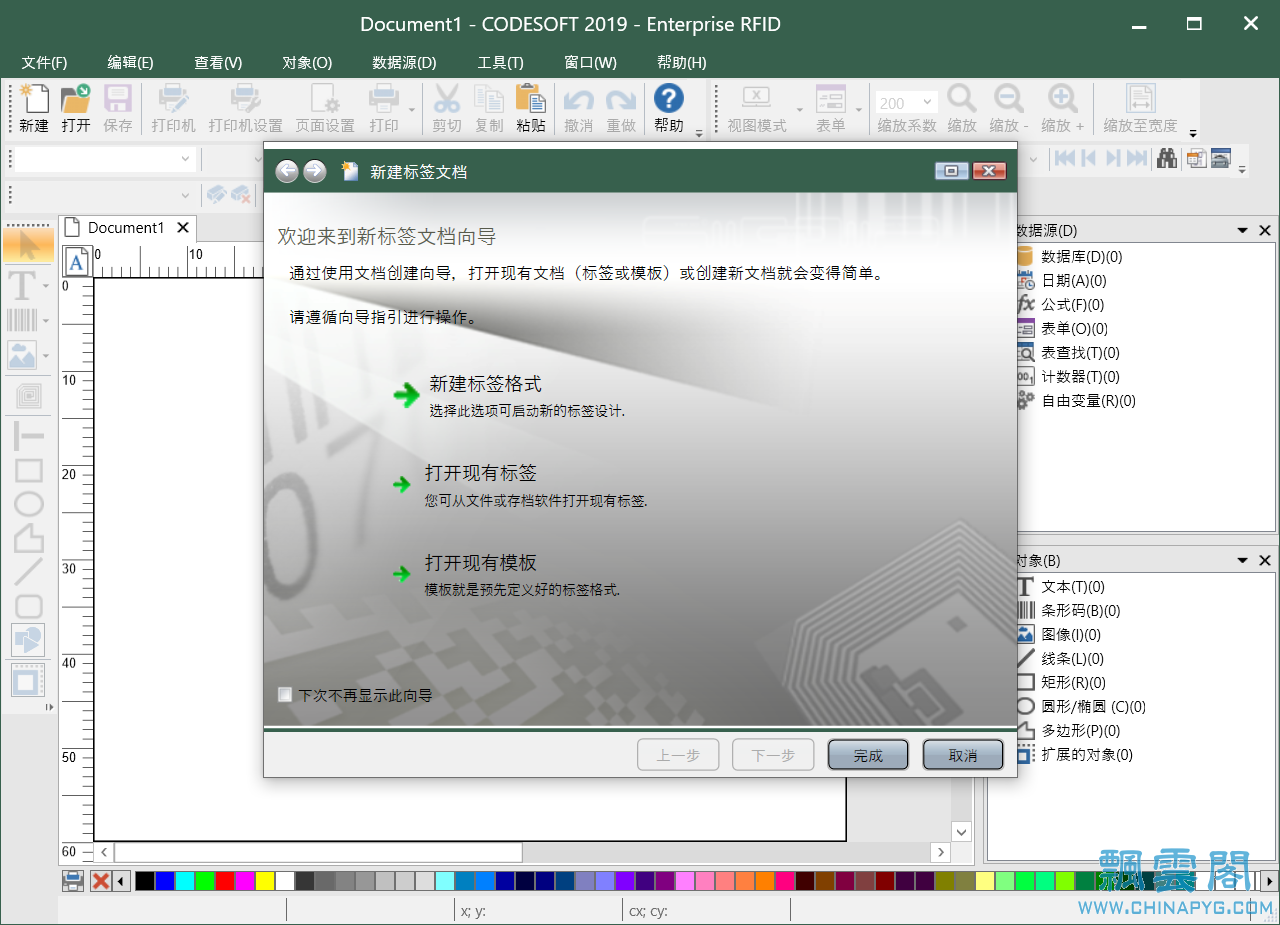
Task: Open the 视图模式 dropdown arrow
Action: pos(799,109)
